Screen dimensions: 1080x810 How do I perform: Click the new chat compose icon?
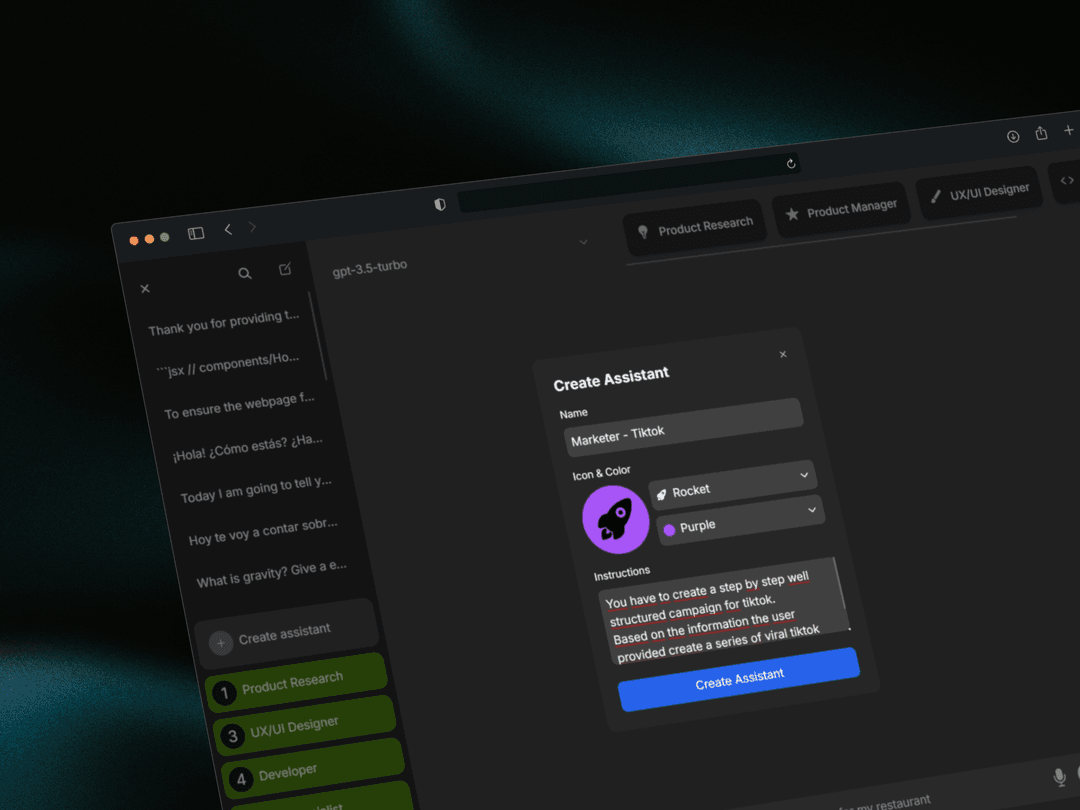[285, 269]
